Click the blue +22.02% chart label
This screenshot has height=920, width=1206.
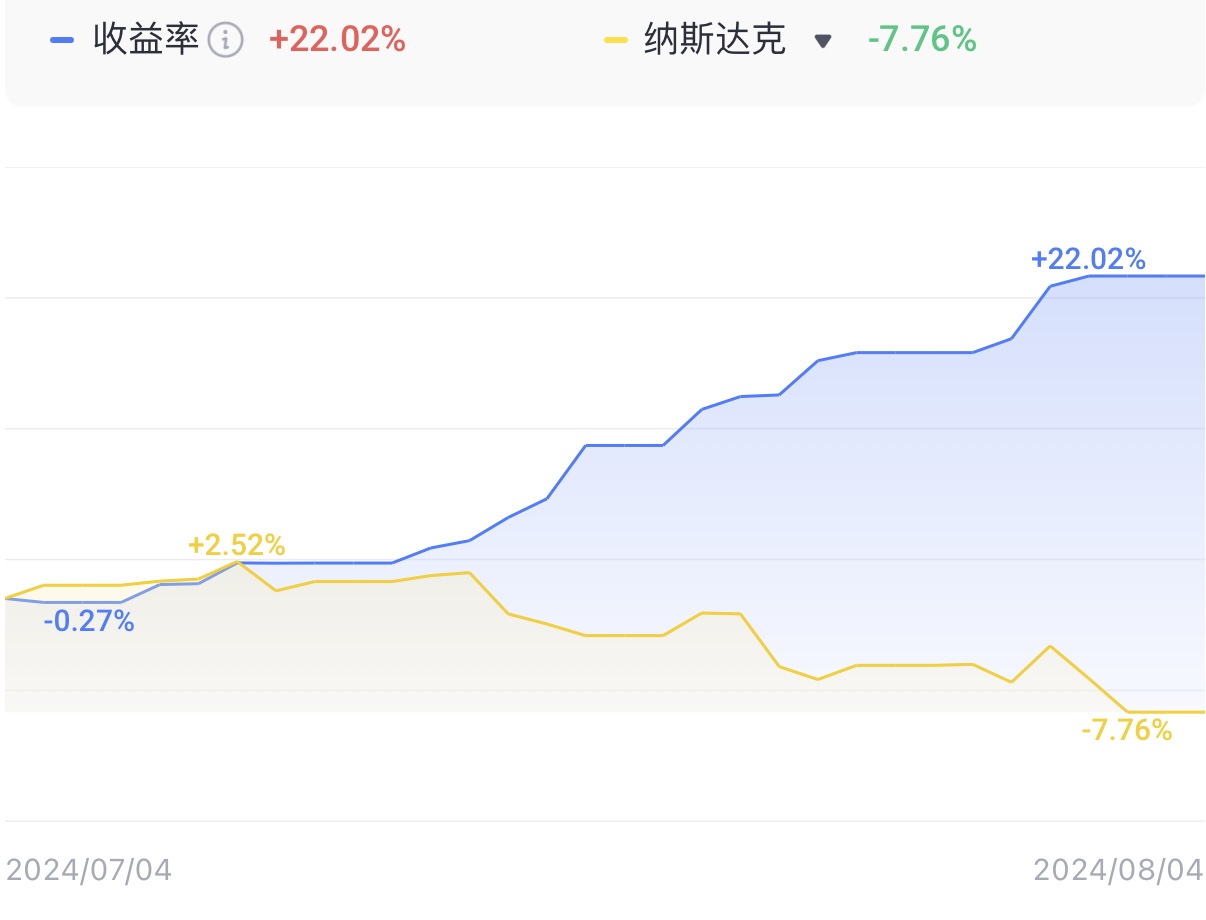tap(1088, 259)
